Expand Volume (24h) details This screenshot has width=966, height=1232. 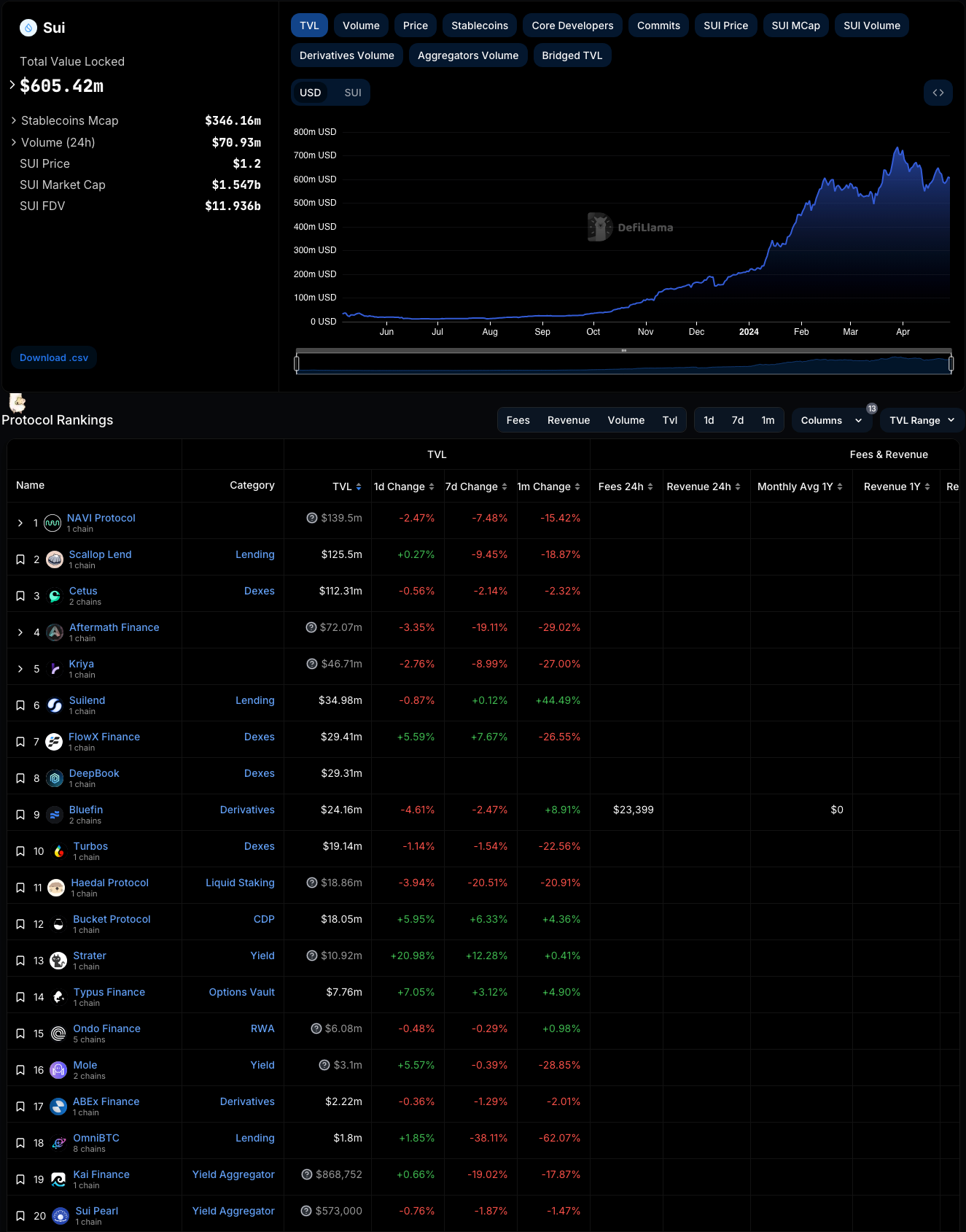click(14, 142)
